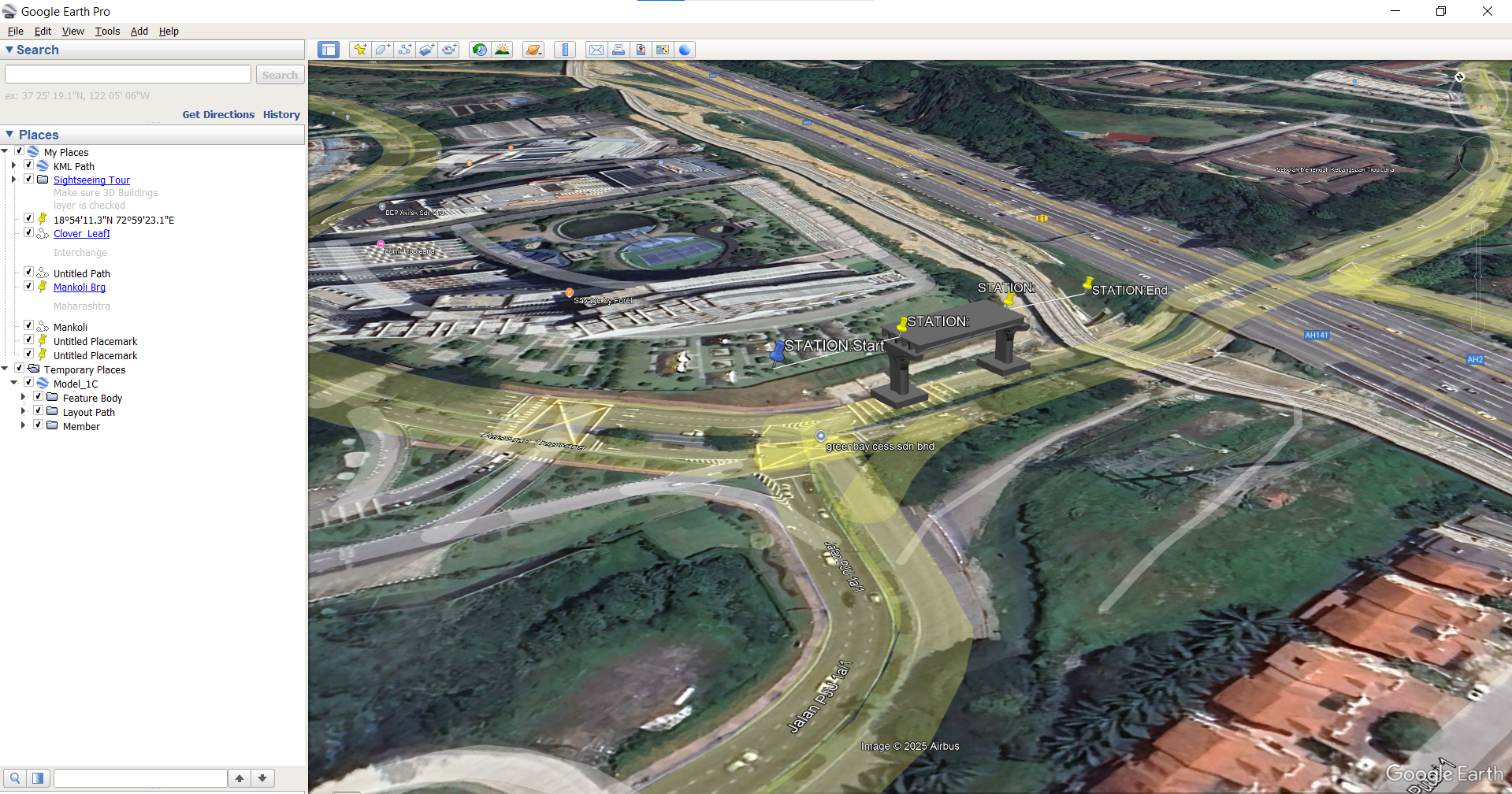Toggle the Layout Path checkbox
The height and width of the screenshot is (794, 1512).
pos(38,410)
